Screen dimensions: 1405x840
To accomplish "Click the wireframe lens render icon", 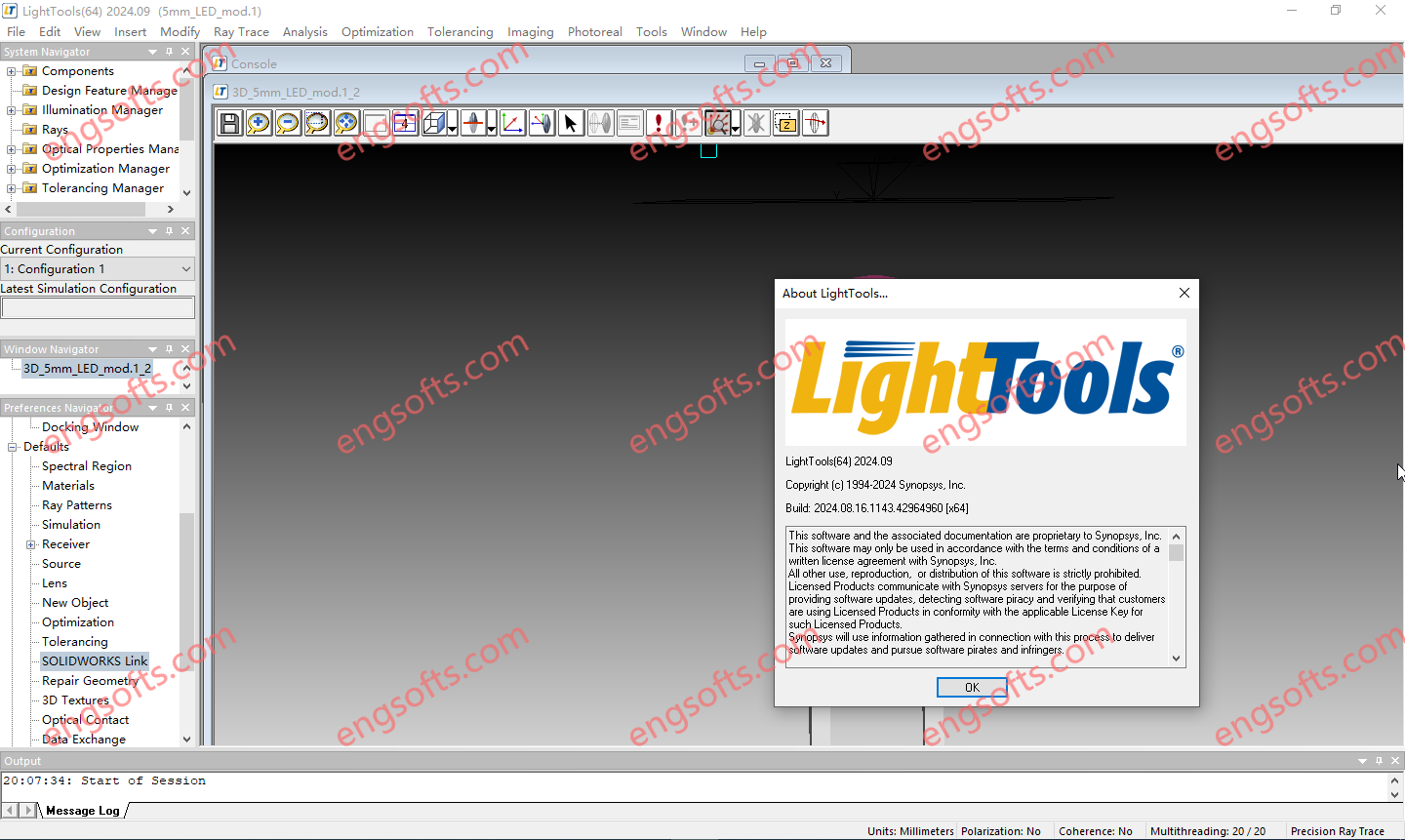I will (600, 123).
